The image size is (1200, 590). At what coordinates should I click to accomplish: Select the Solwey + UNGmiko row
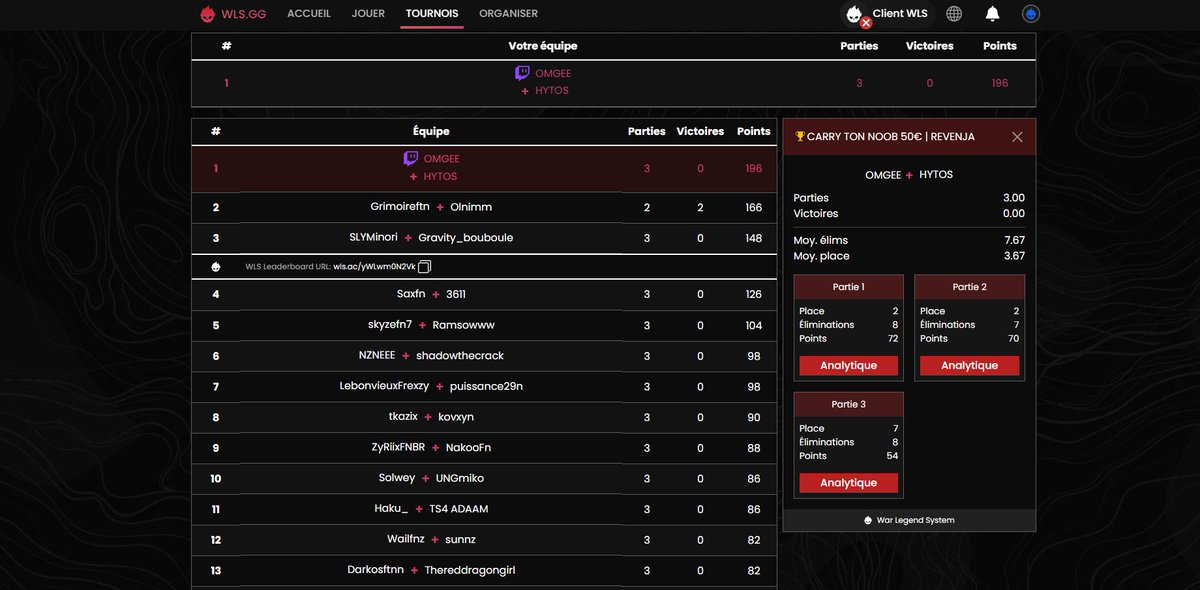484,478
